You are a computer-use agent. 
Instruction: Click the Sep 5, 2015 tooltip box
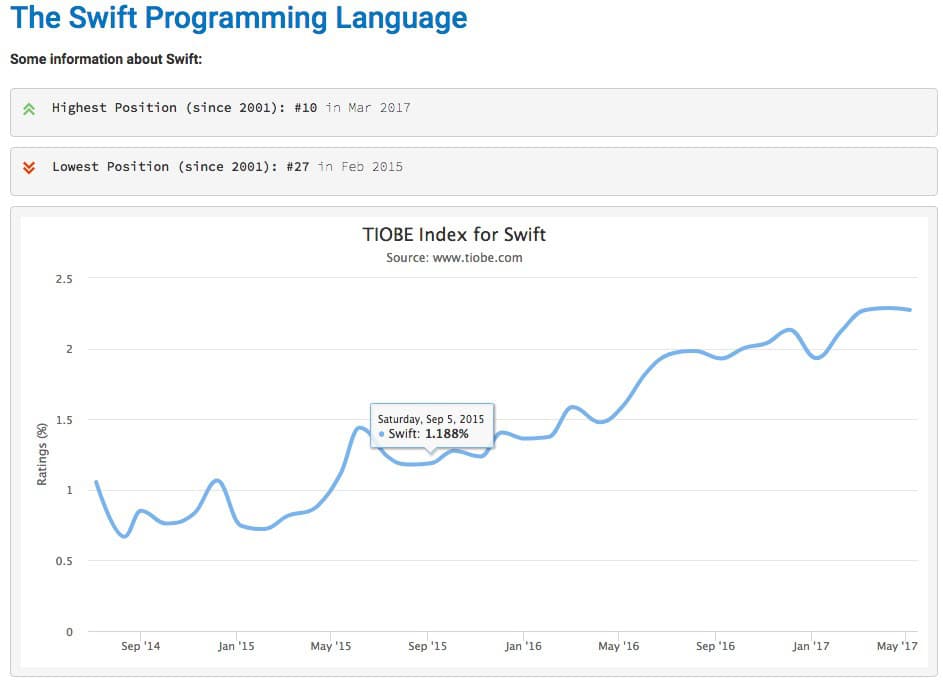432,426
